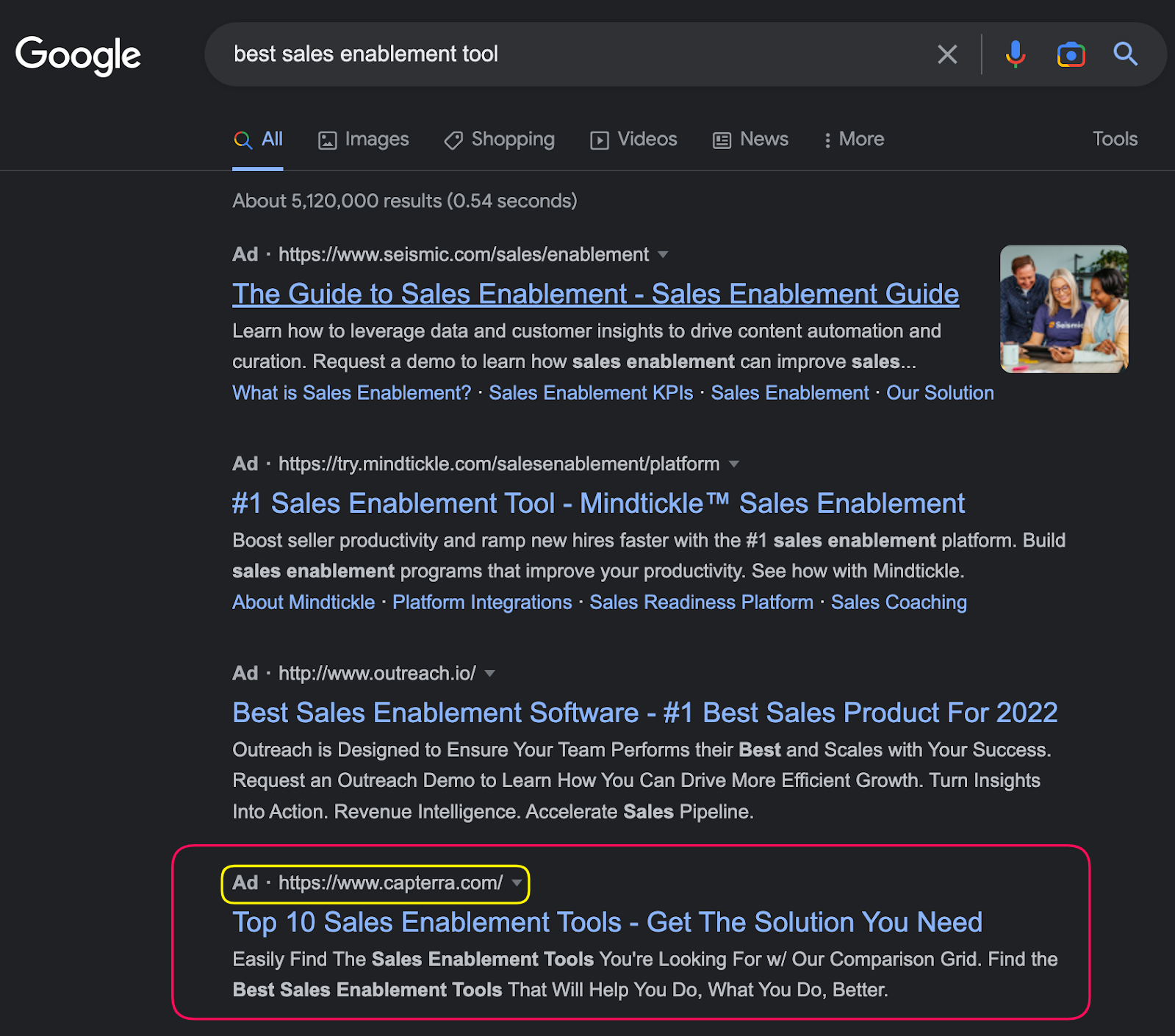Click the Capterra description starting 'Easily Find The'
The width and height of the screenshot is (1175, 1036).
click(645, 974)
